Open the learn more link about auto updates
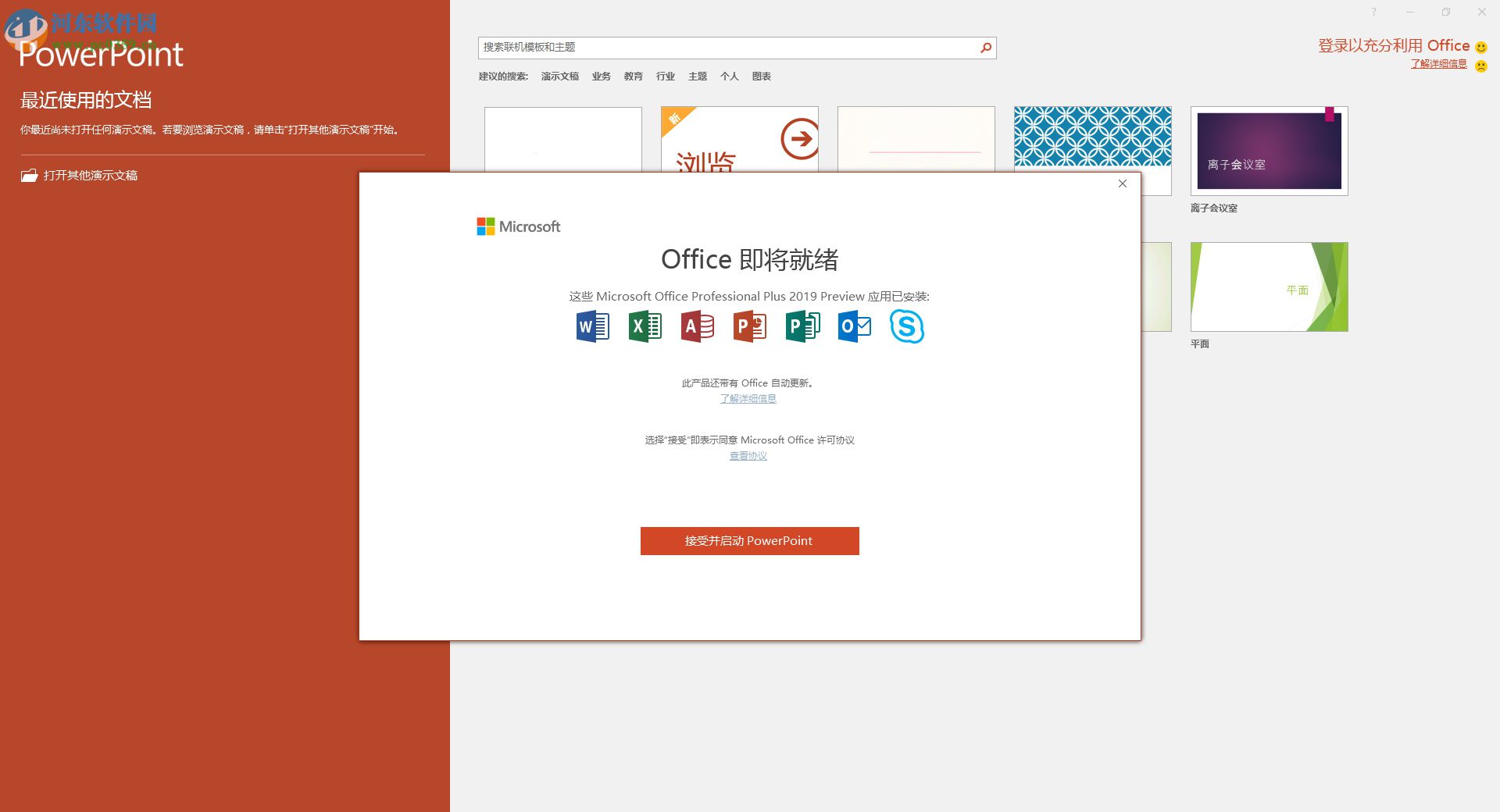1500x812 pixels. pyautogui.click(x=748, y=399)
